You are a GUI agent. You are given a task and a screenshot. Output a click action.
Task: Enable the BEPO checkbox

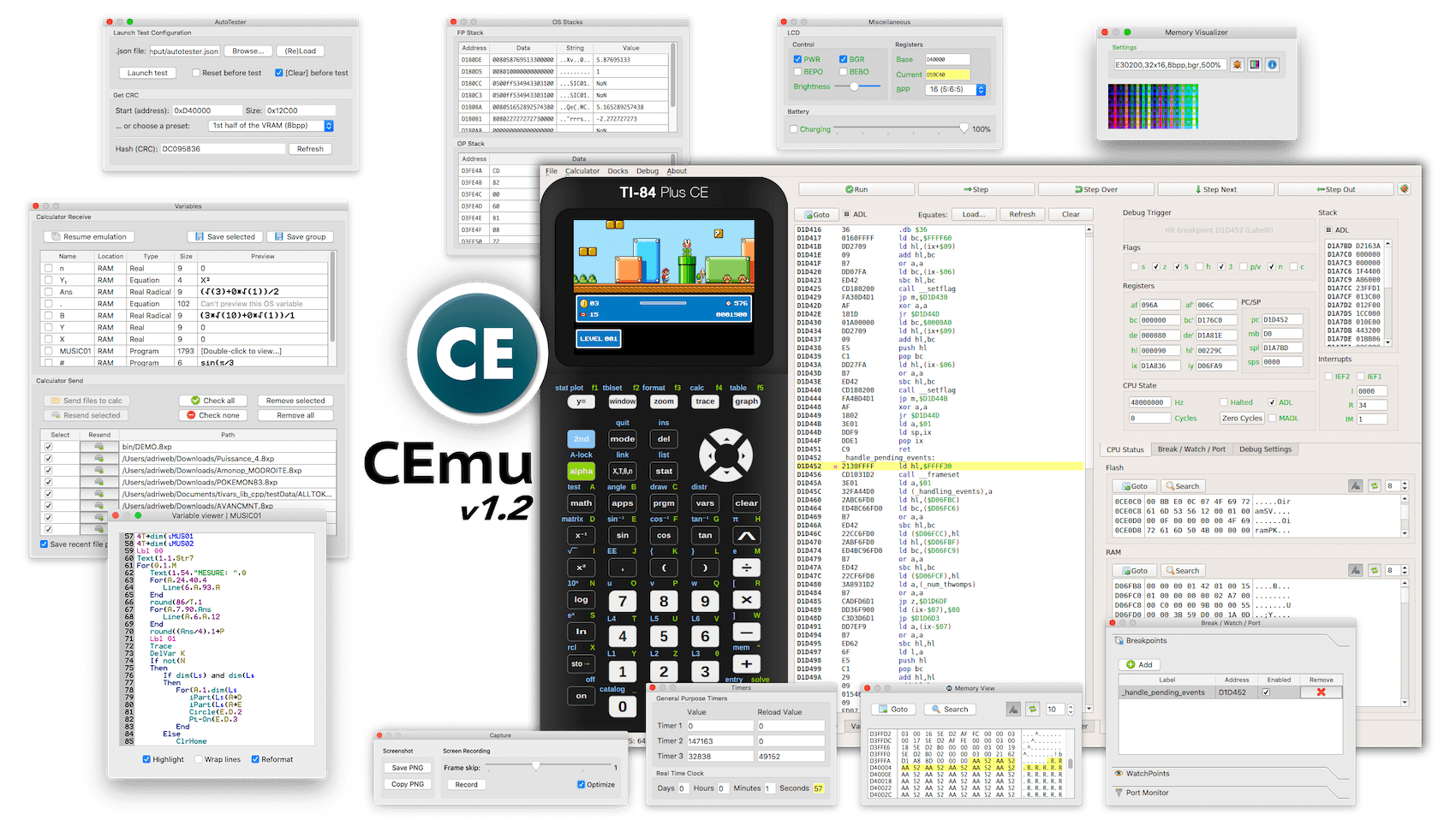(797, 72)
